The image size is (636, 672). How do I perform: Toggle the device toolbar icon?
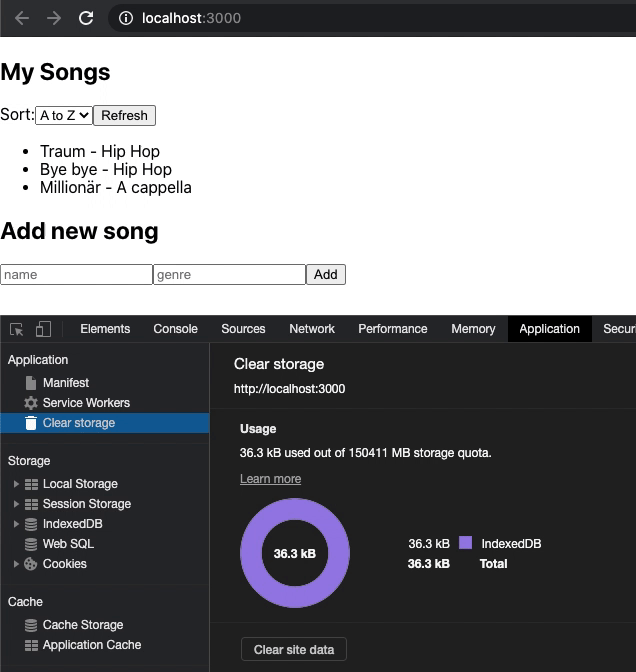[43, 329]
